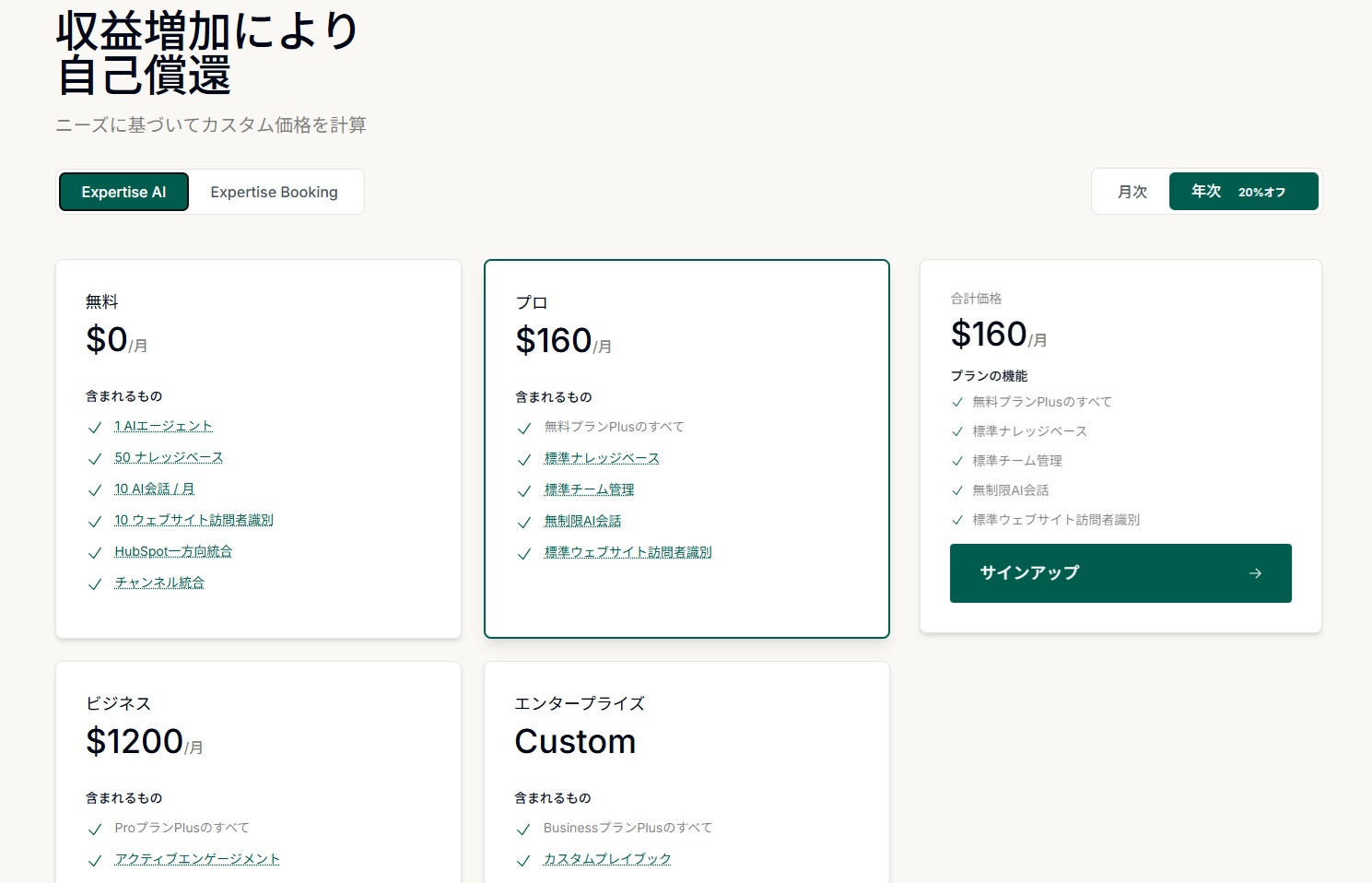Open 10 ウェブサイト訪問者識別 link
The width and height of the screenshot is (1372, 883).
pyautogui.click(x=193, y=520)
